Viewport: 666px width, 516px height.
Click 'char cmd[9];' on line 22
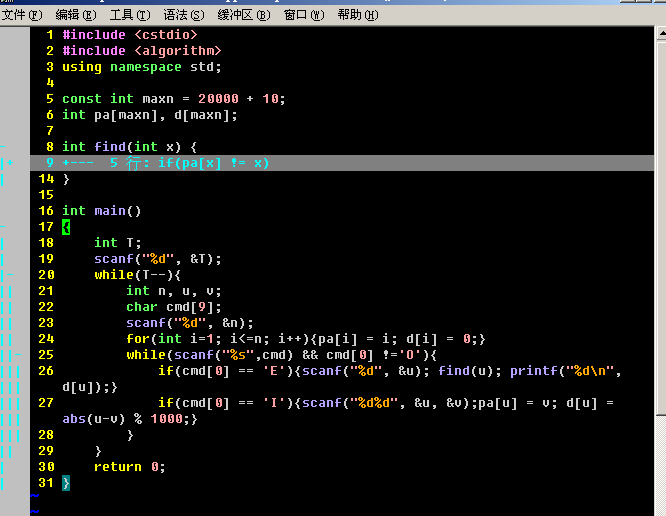[x=174, y=307]
